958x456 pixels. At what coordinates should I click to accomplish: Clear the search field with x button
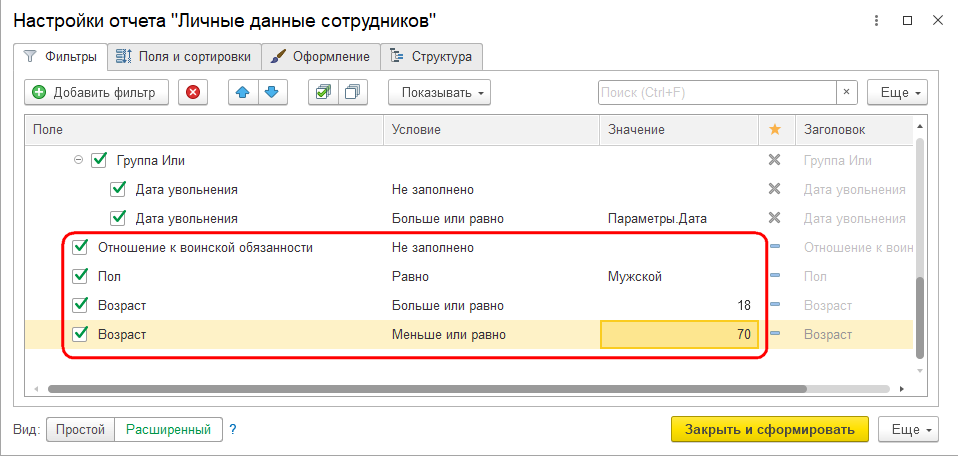pyautogui.click(x=846, y=92)
